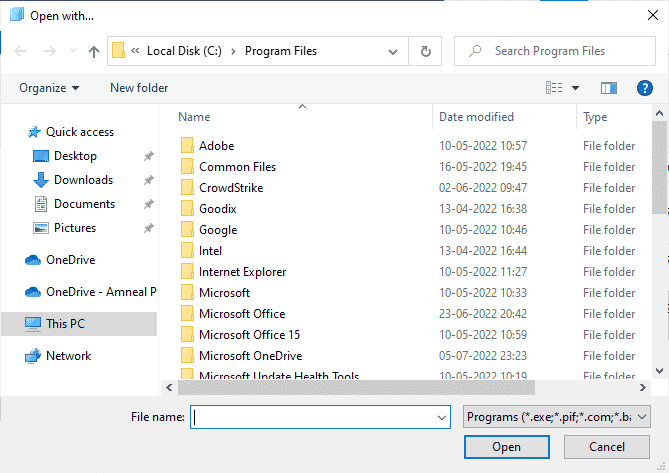Click the Adobe folder name

(x=216, y=146)
